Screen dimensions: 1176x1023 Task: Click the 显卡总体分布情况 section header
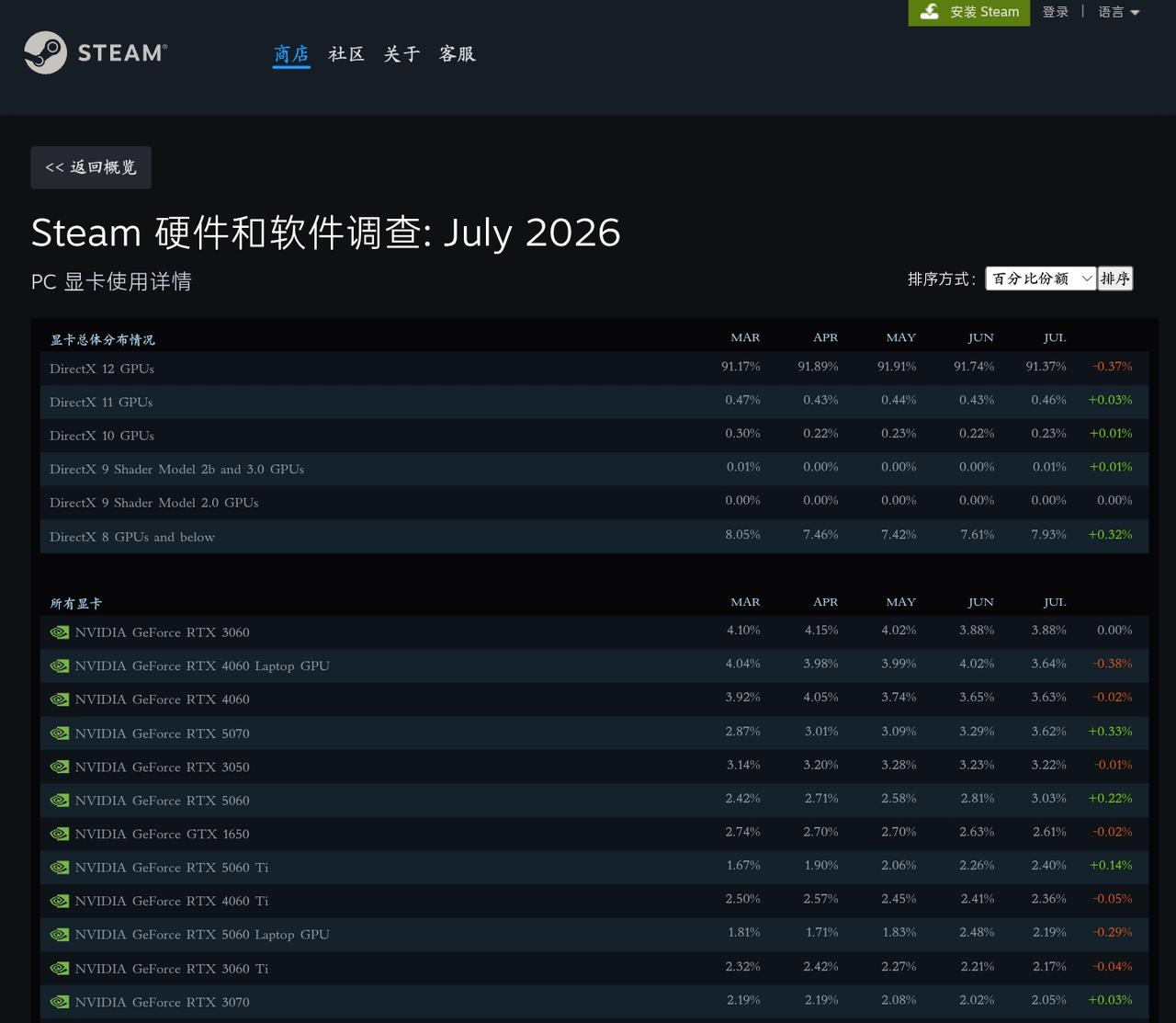tap(102, 339)
